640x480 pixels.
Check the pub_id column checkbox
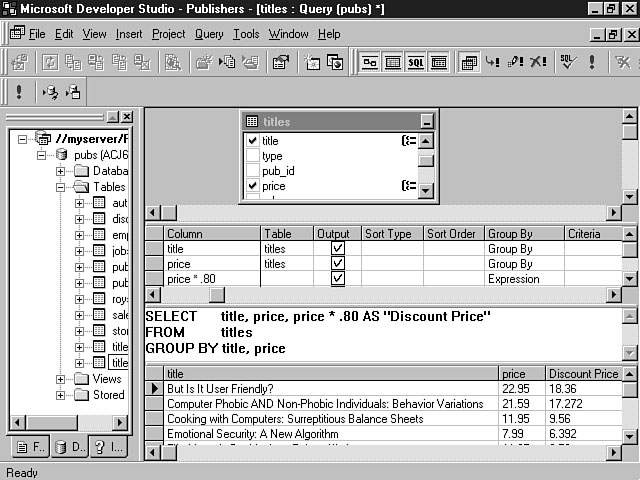(x=252, y=171)
